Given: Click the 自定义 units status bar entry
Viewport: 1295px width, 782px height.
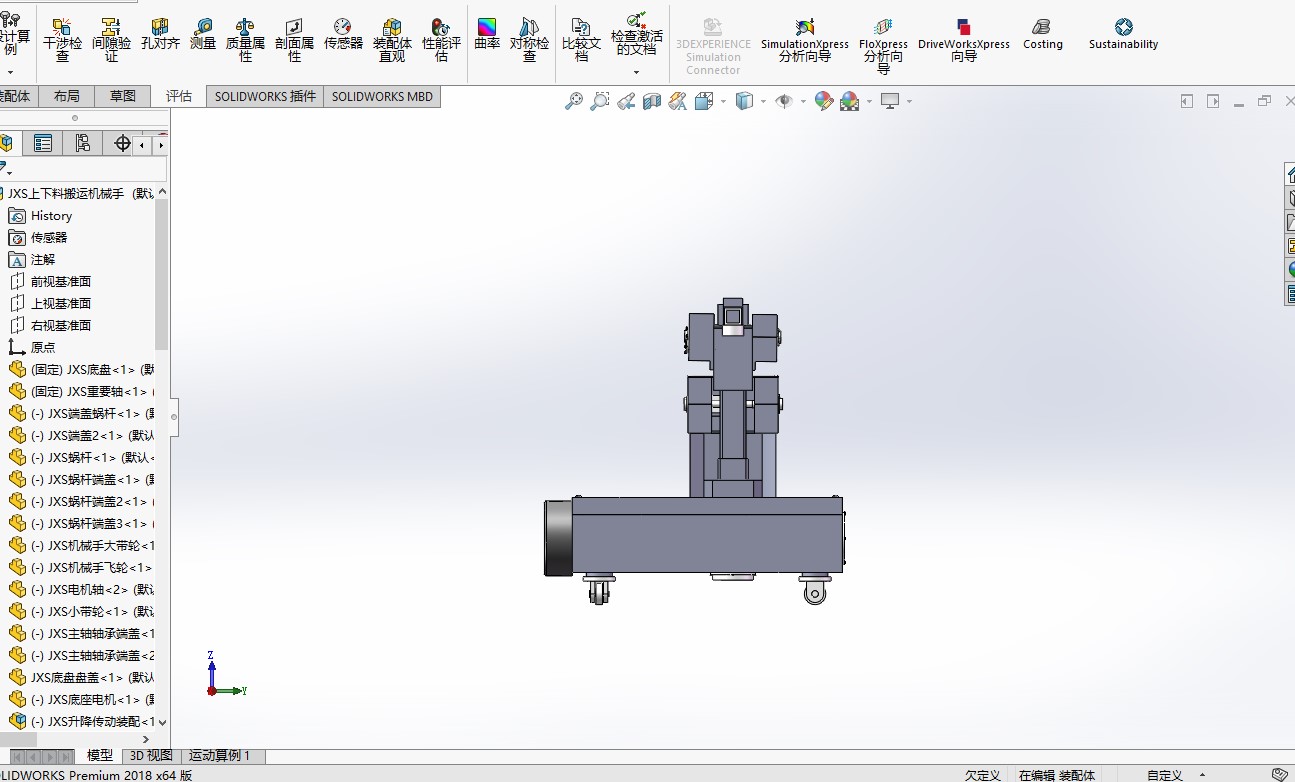Looking at the screenshot, I should pyautogui.click(x=1165, y=775).
